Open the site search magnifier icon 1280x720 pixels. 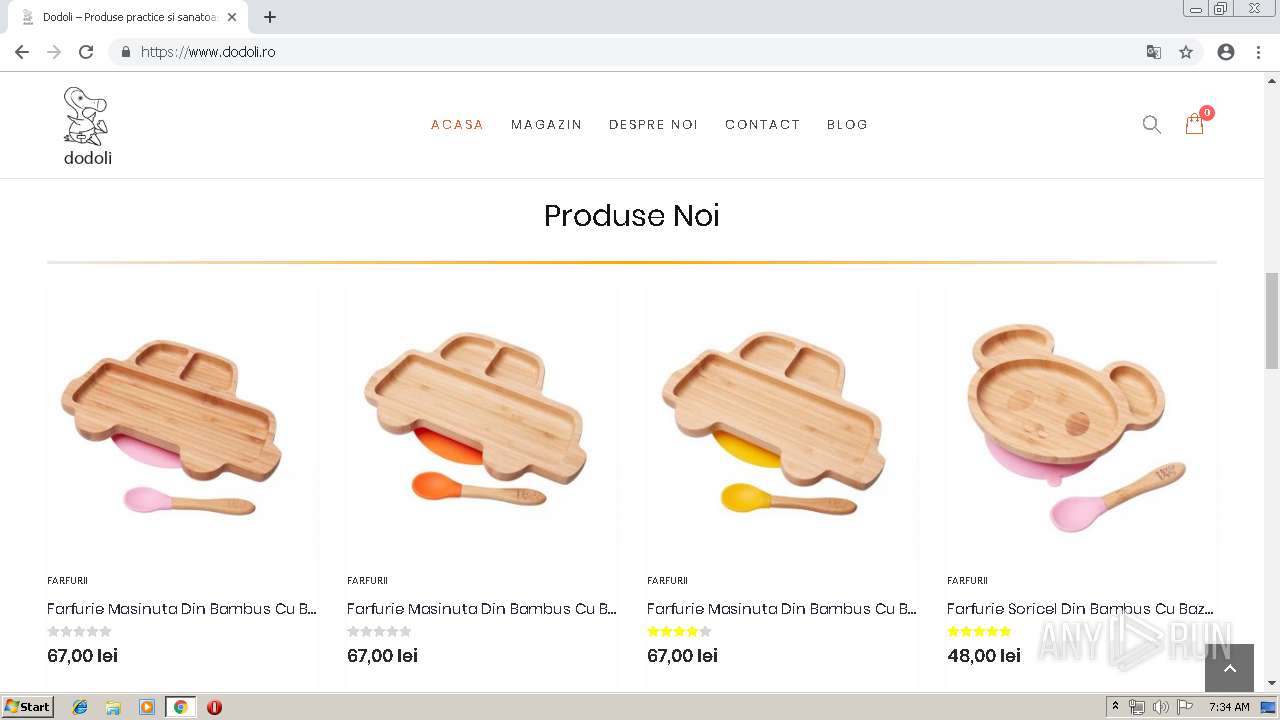click(1152, 125)
